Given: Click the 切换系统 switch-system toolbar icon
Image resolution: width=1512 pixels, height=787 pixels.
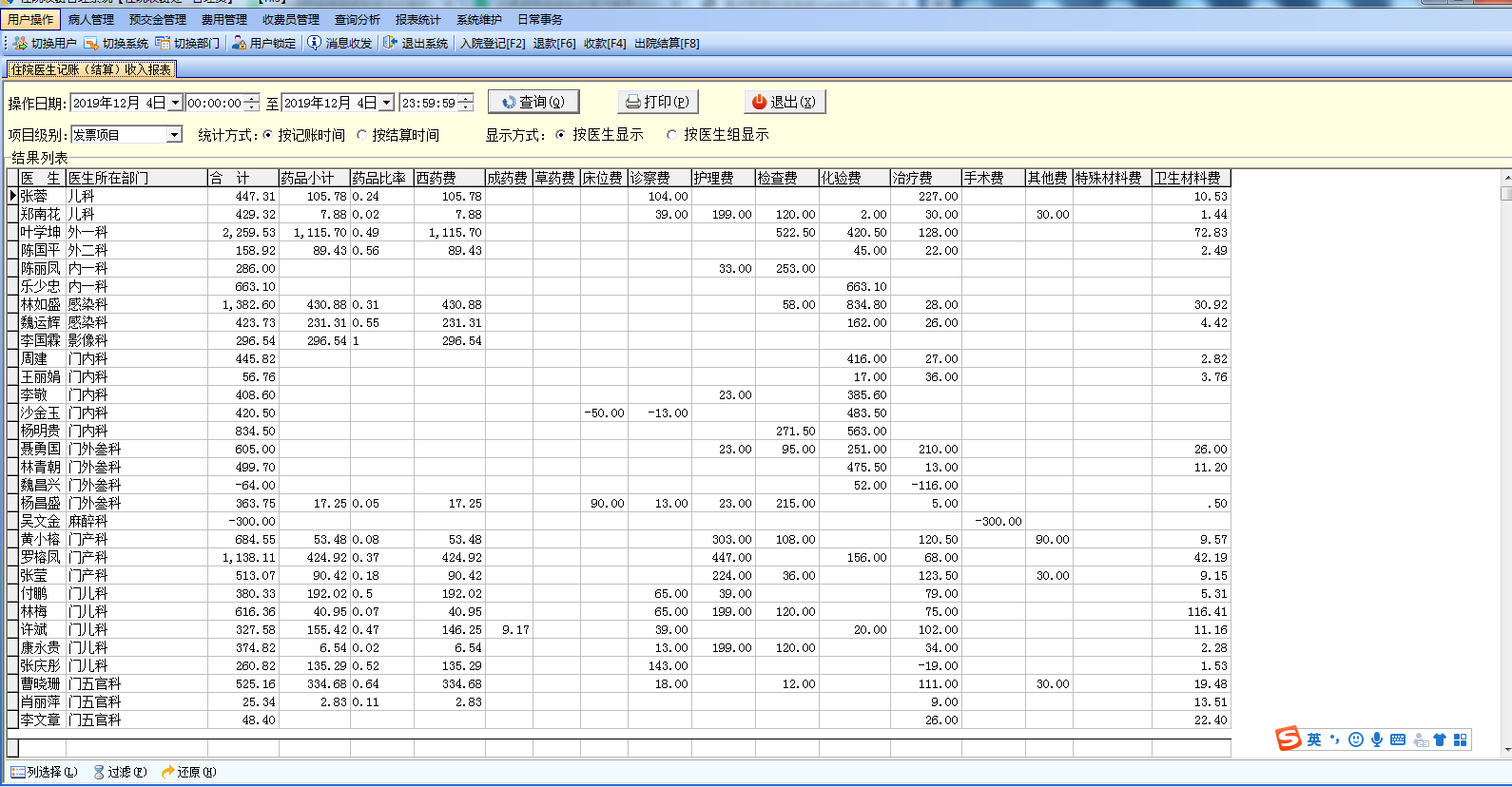Looking at the screenshot, I should click(91, 43).
